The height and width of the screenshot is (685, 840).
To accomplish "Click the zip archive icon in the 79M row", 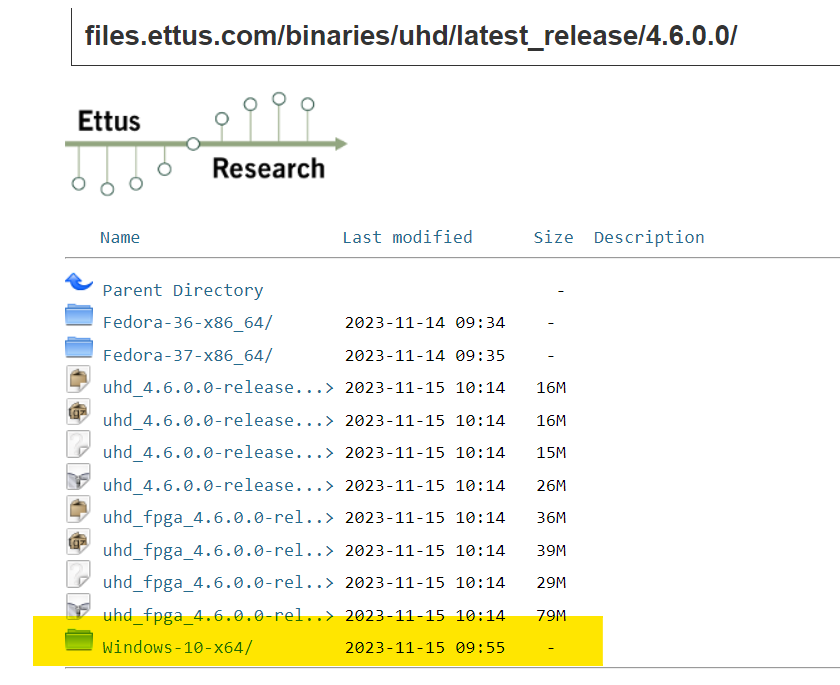I will click(78, 607).
